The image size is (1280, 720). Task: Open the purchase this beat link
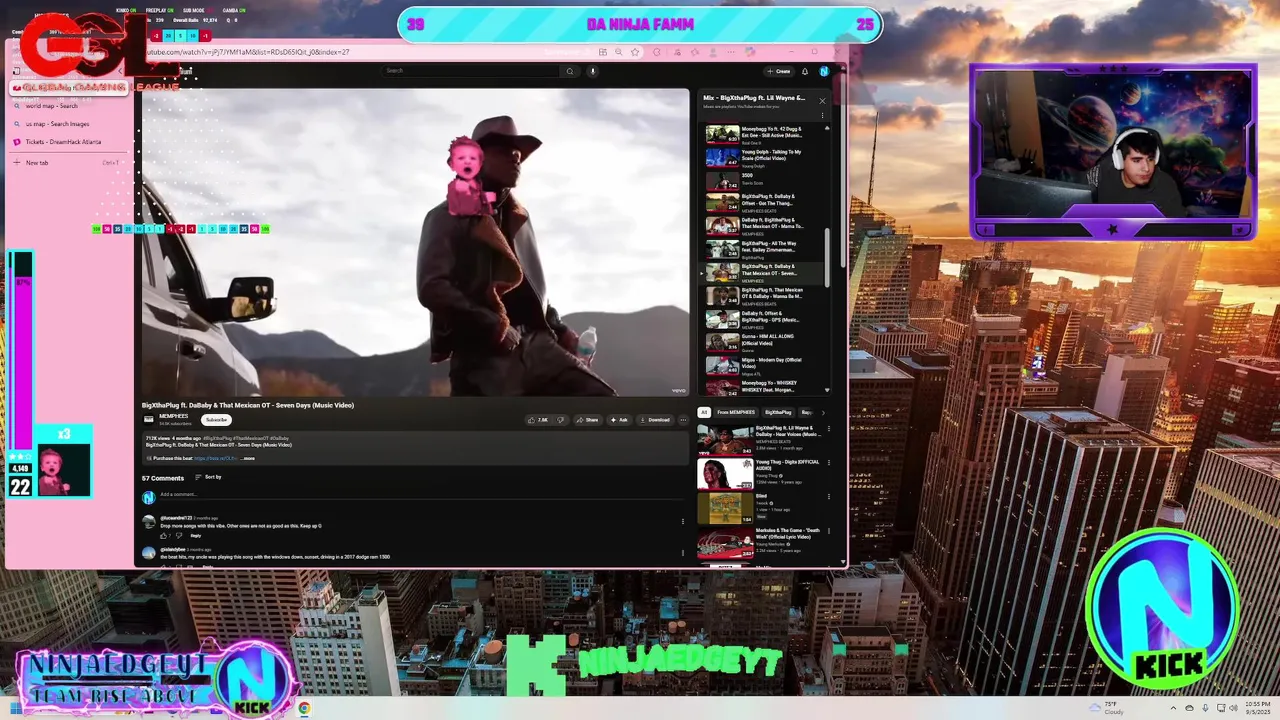pos(215,458)
